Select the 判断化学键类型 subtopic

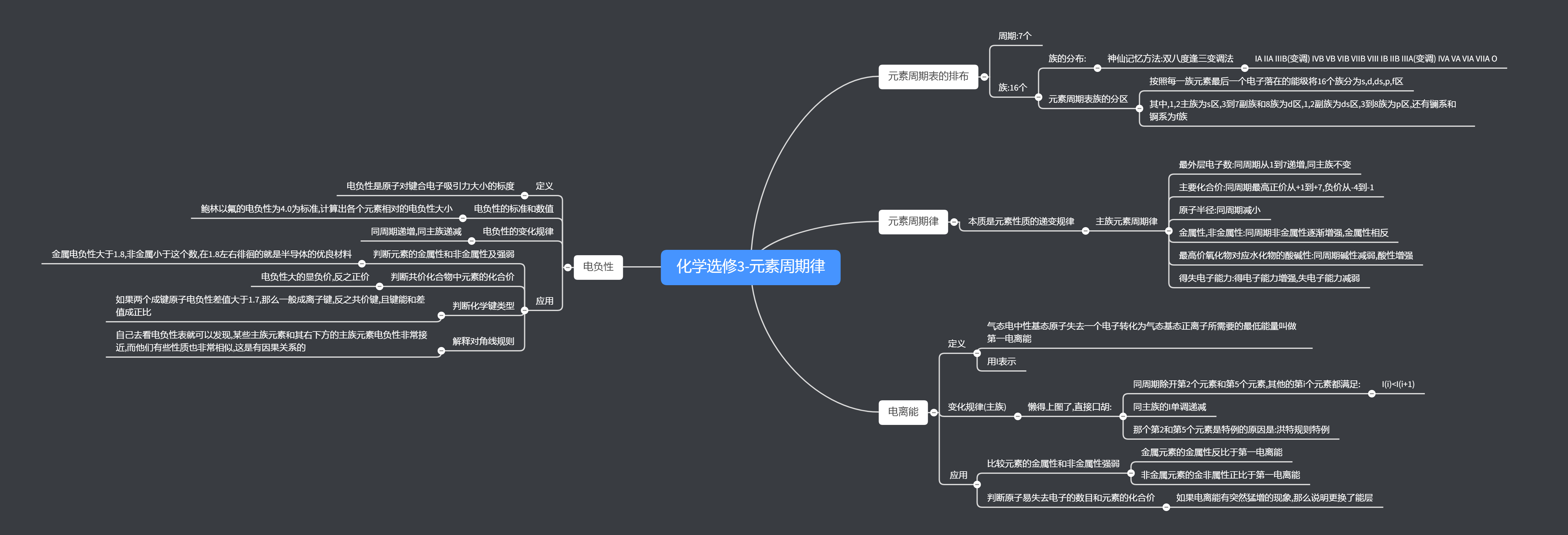point(483,306)
